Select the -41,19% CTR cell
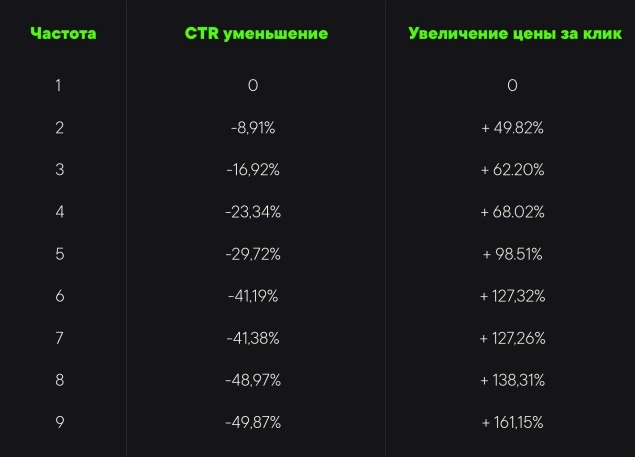This screenshot has height=457, width=635. 253,297
